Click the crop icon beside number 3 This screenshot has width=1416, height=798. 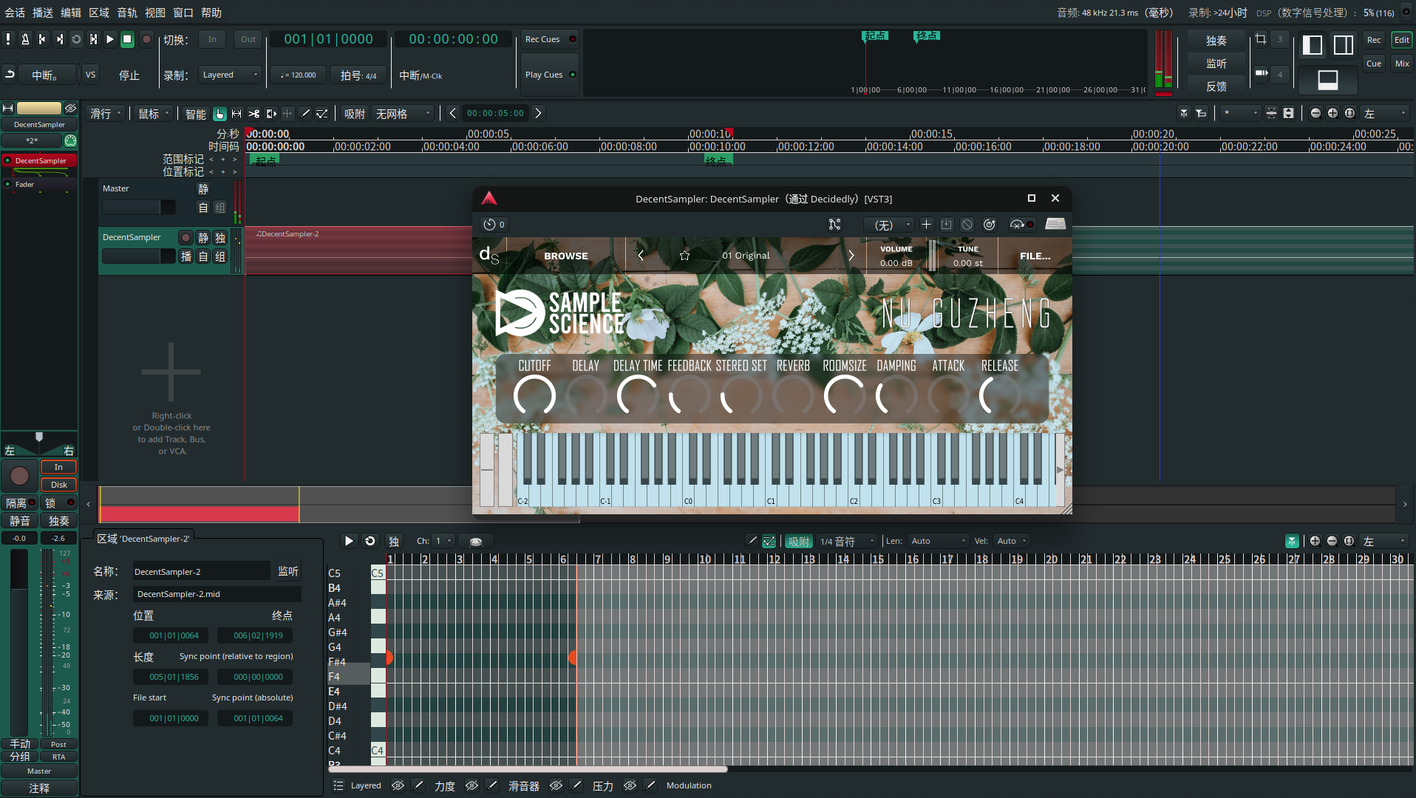[x=1260, y=39]
